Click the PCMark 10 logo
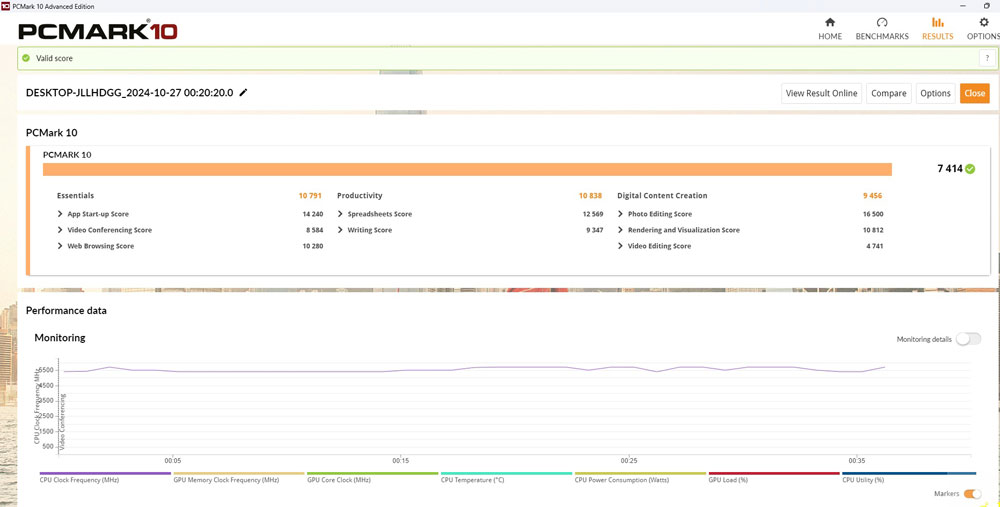Image resolution: width=1000 pixels, height=507 pixels. click(x=98, y=31)
